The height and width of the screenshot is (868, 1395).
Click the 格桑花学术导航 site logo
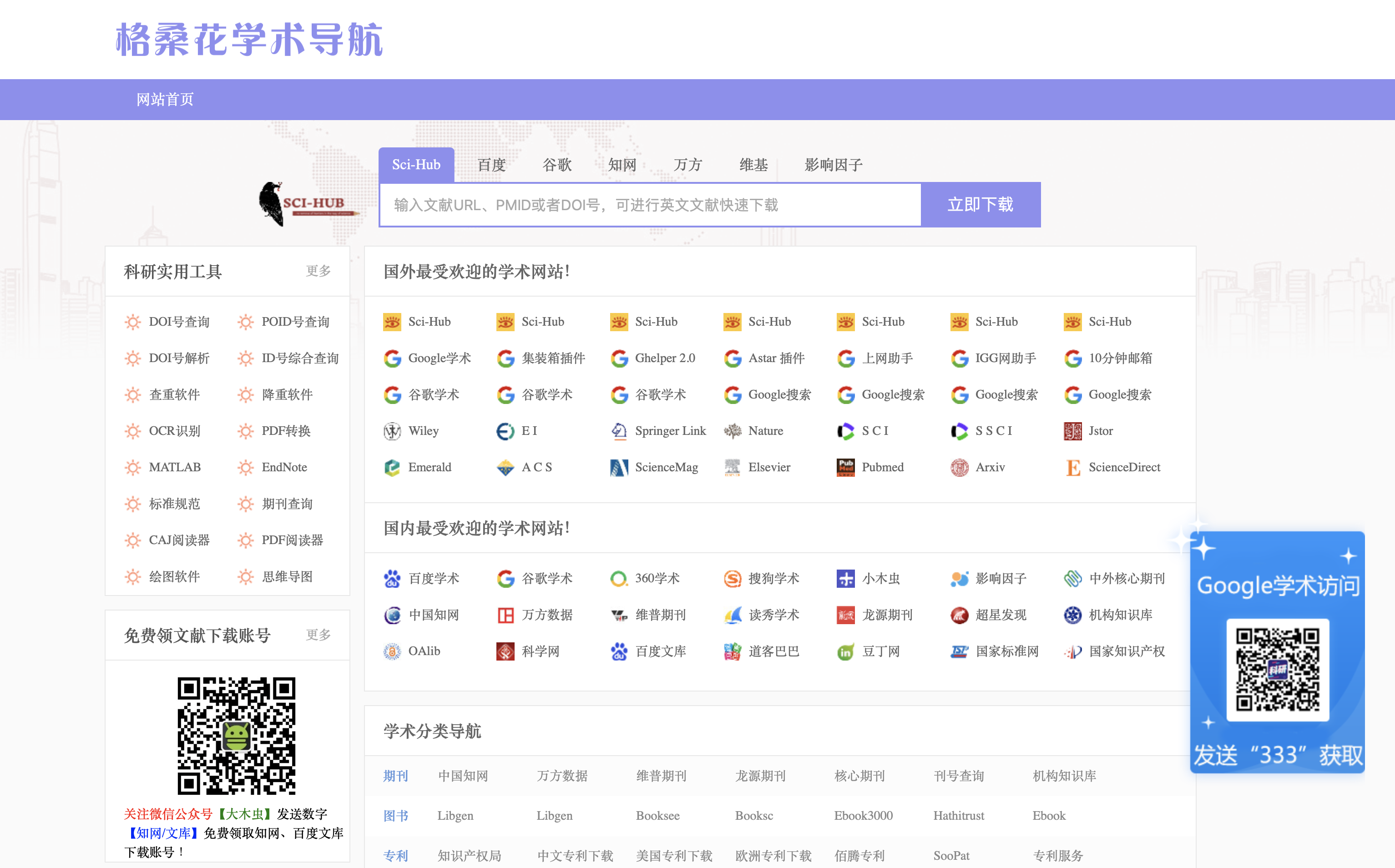click(x=249, y=40)
